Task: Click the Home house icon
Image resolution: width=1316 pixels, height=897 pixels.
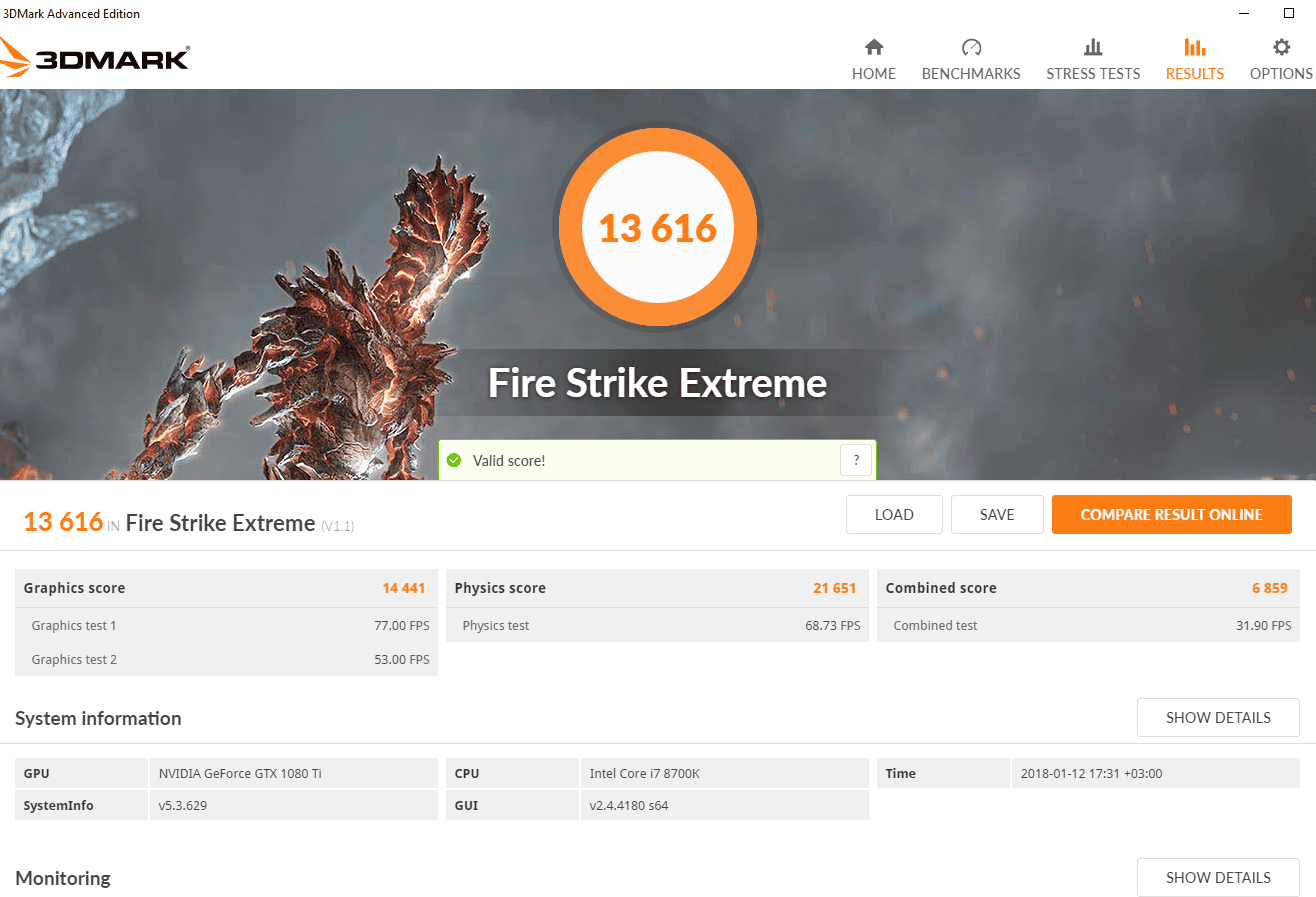Action: coord(874,48)
